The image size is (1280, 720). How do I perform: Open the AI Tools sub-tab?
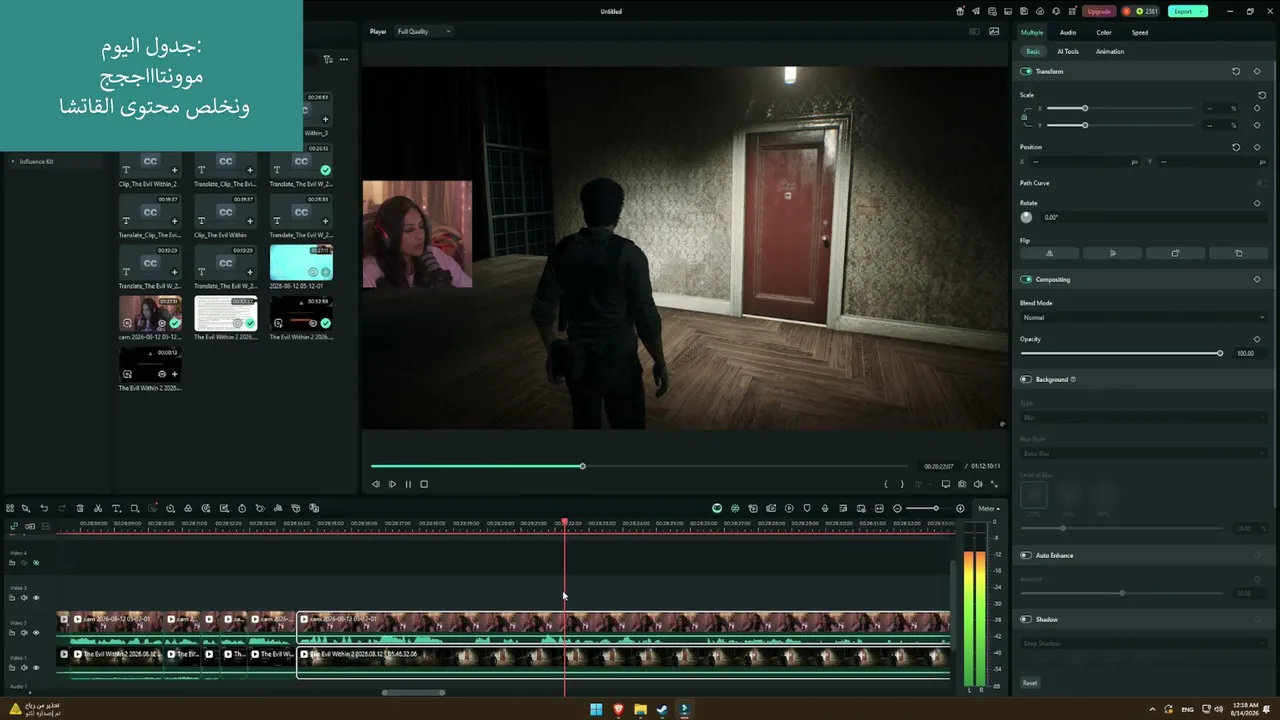tap(1068, 51)
